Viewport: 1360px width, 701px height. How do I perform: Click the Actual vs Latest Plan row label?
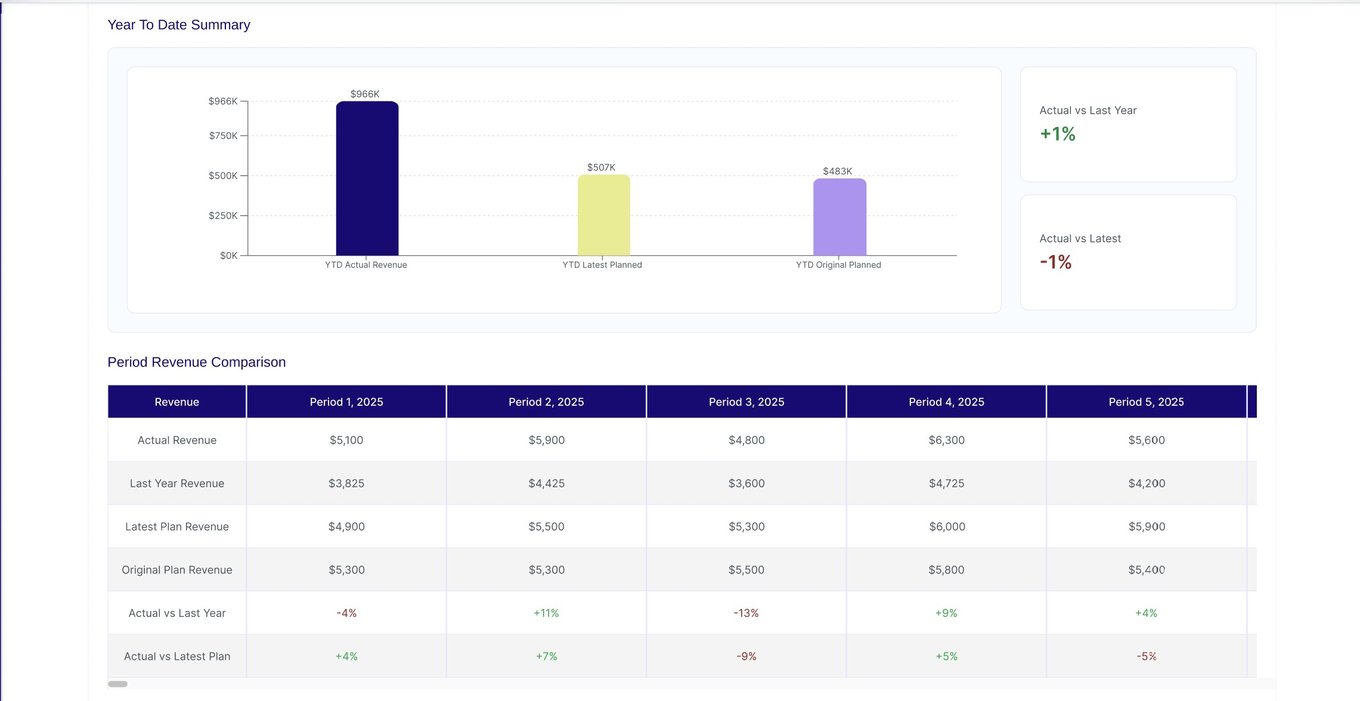pyautogui.click(x=177, y=657)
